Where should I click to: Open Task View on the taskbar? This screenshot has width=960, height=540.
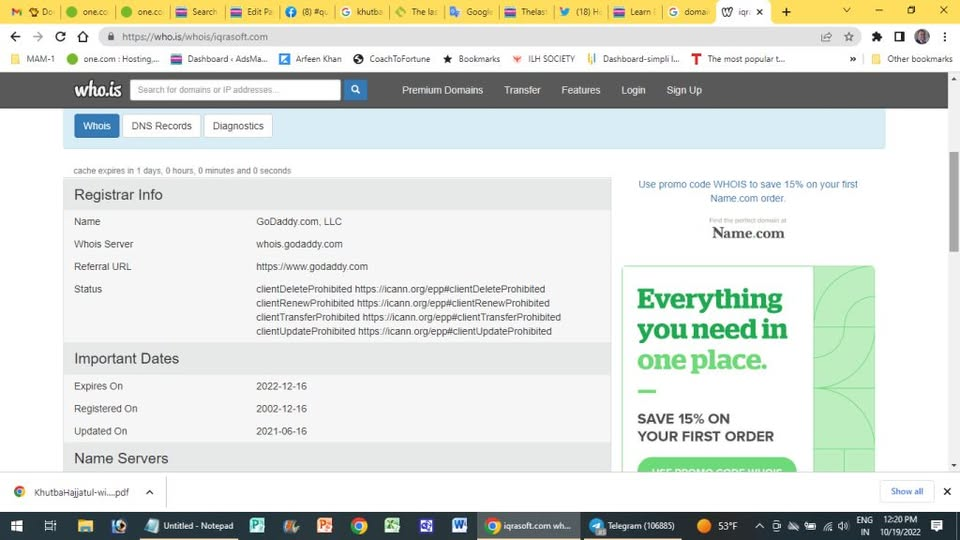coord(50,526)
